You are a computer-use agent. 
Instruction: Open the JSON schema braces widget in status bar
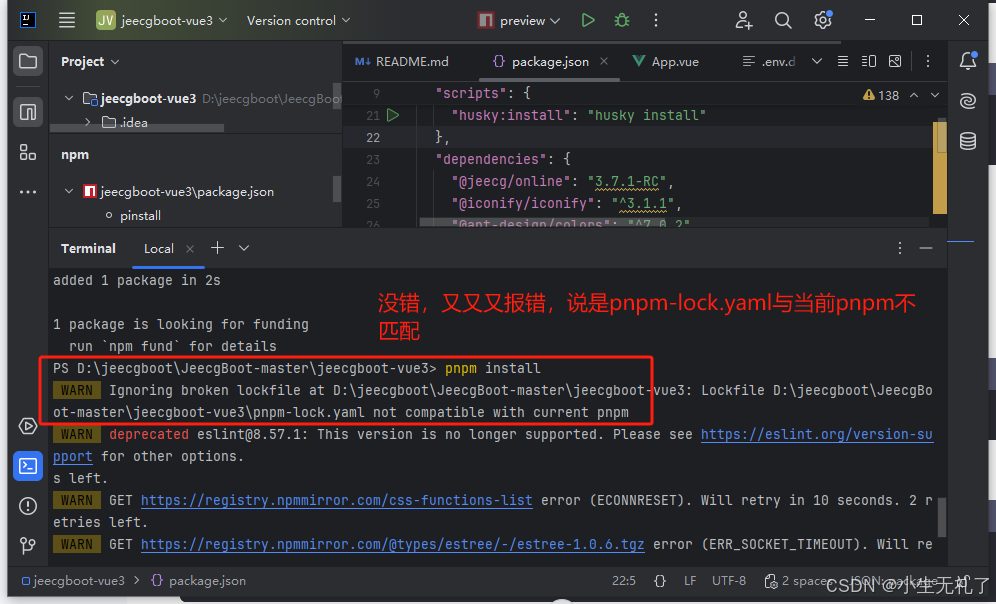(x=660, y=581)
